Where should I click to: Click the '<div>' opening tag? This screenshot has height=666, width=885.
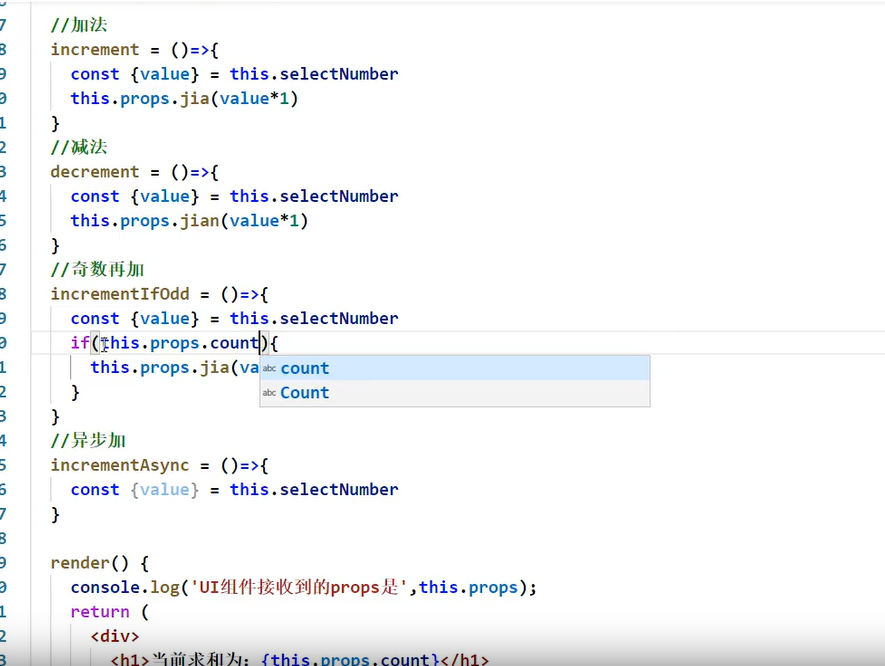[115, 636]
